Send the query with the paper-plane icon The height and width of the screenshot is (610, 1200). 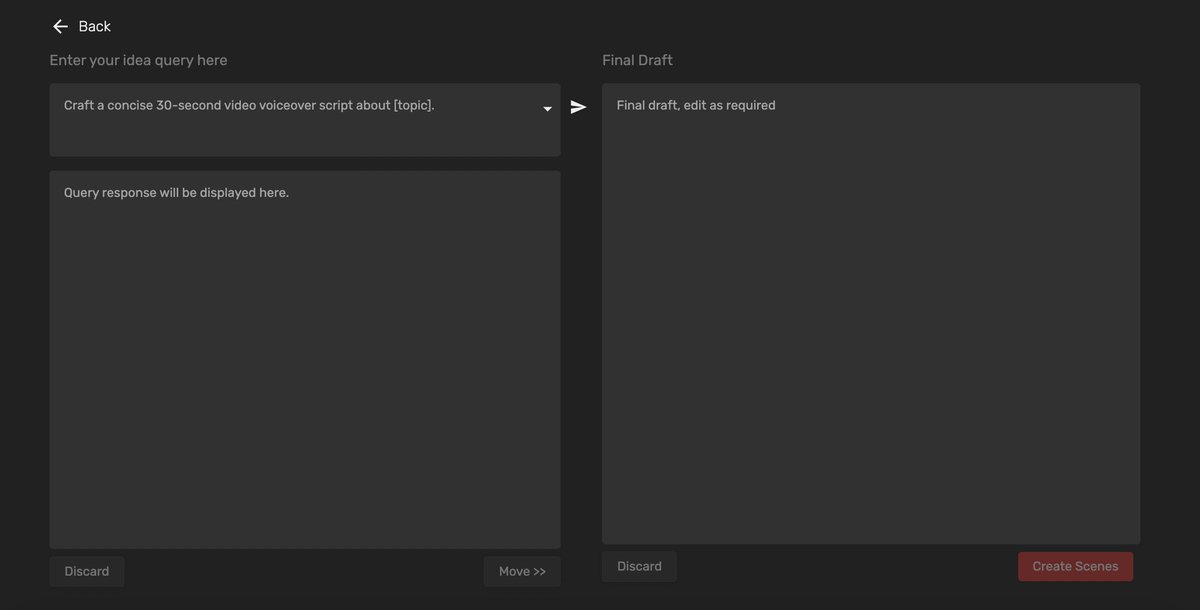point(579,107)
